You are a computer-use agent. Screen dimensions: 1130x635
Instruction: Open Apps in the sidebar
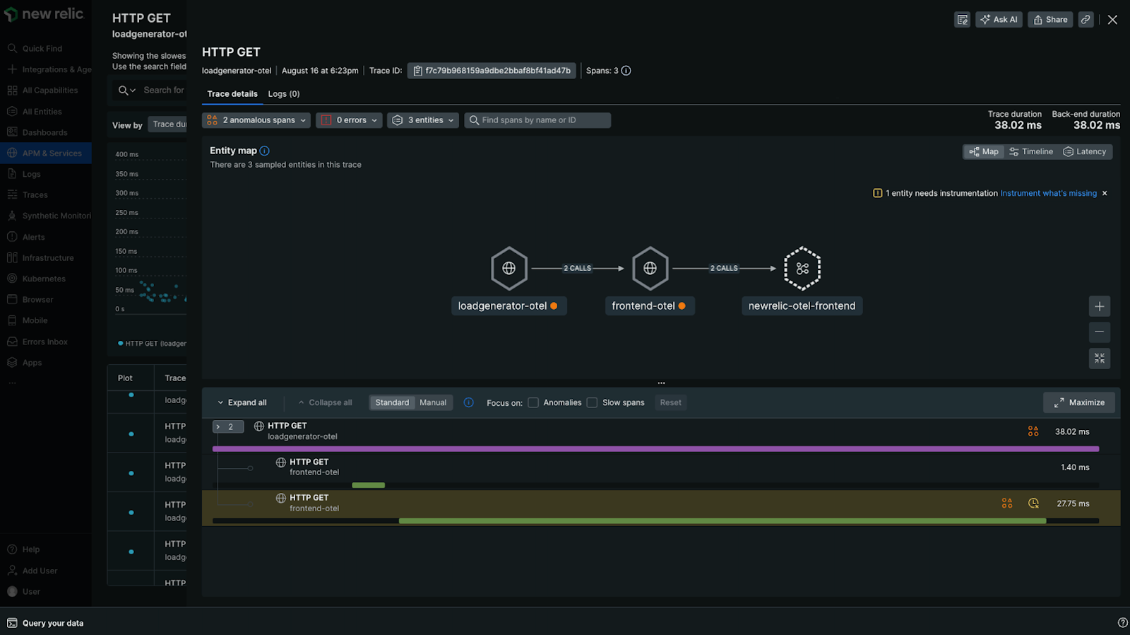pyautogui.click(x=32, y=363)
